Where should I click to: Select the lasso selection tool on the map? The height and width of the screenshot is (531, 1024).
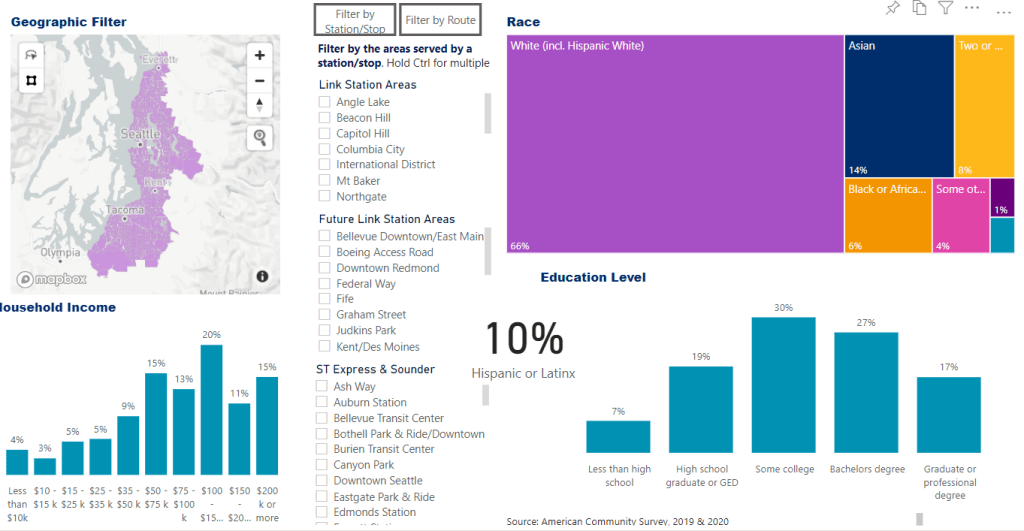[x=31, y=56]
